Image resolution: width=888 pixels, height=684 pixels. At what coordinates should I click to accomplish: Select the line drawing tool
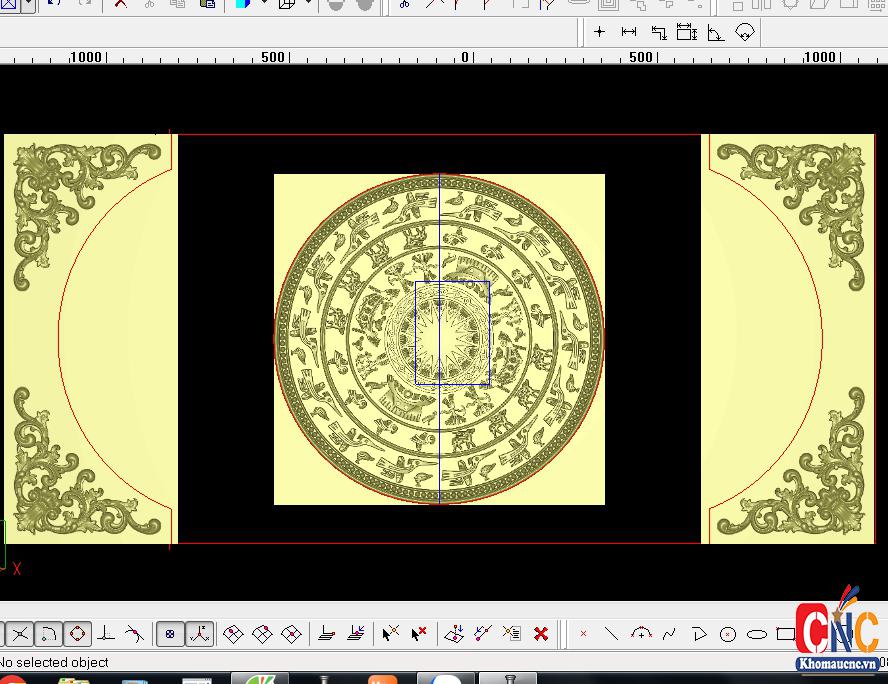[x=612, y=634]
